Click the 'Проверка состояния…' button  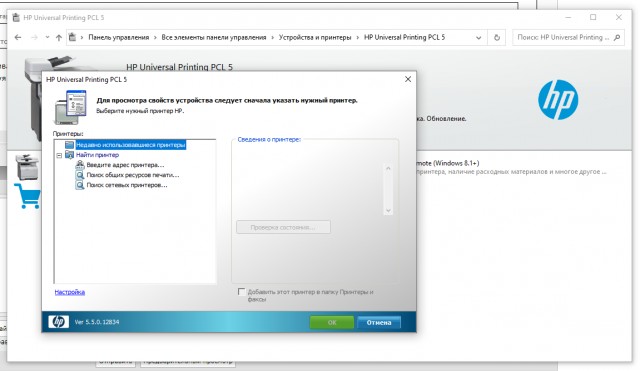283,227
